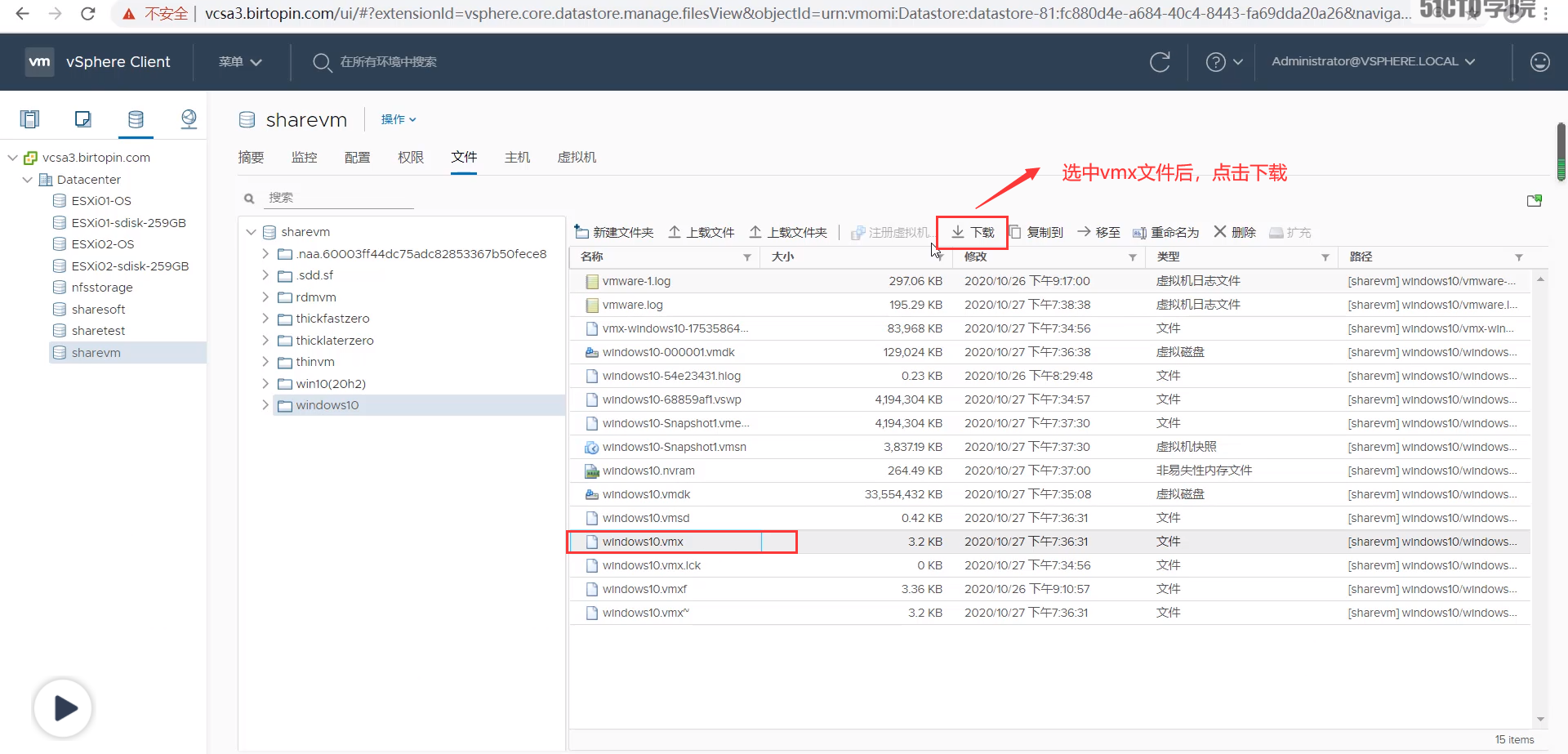
Task: Click the filter icon on Name column
Action: [747, 257]
